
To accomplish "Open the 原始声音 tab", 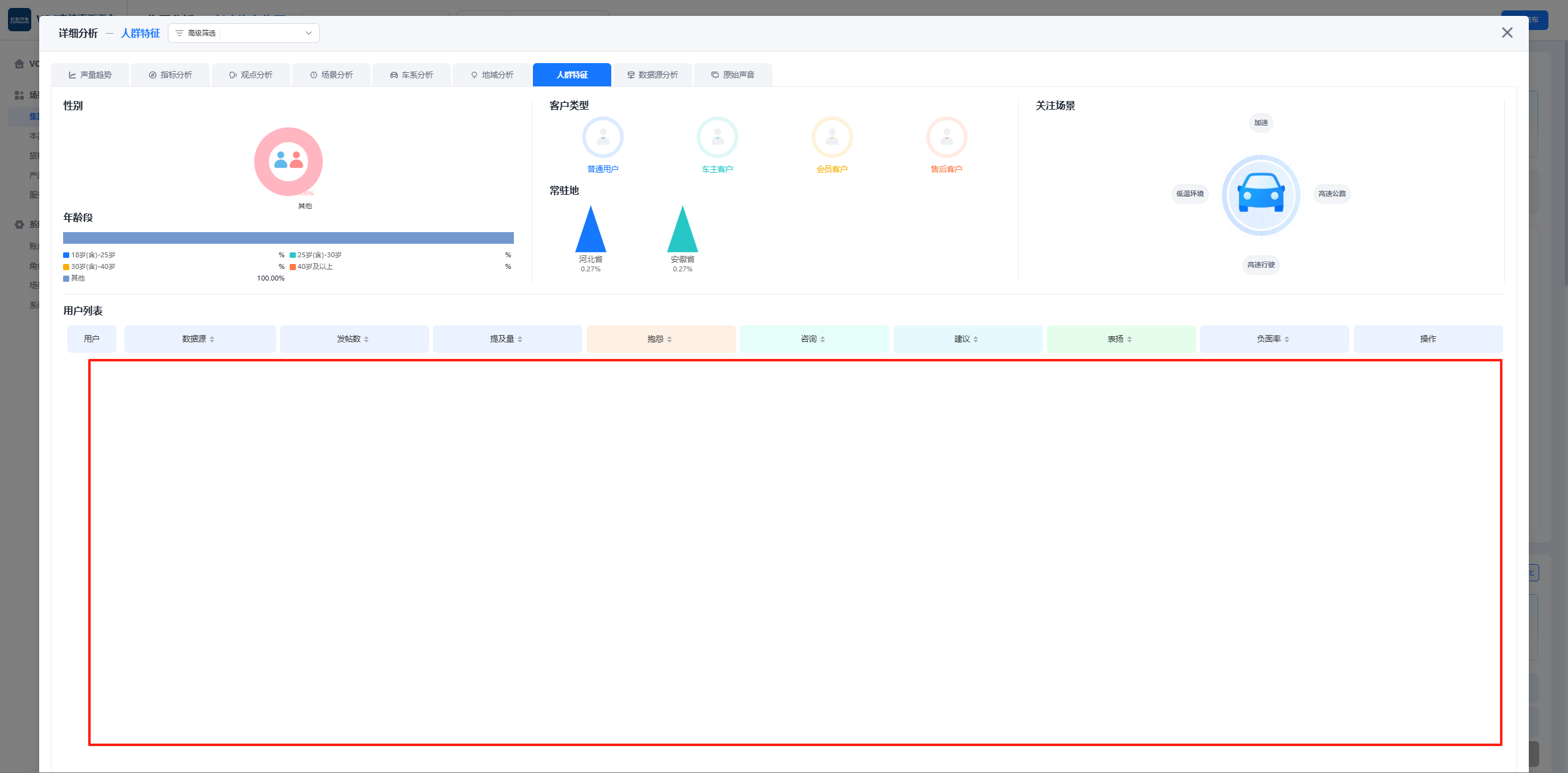I will pyautogui.click(x=733, y=75).
